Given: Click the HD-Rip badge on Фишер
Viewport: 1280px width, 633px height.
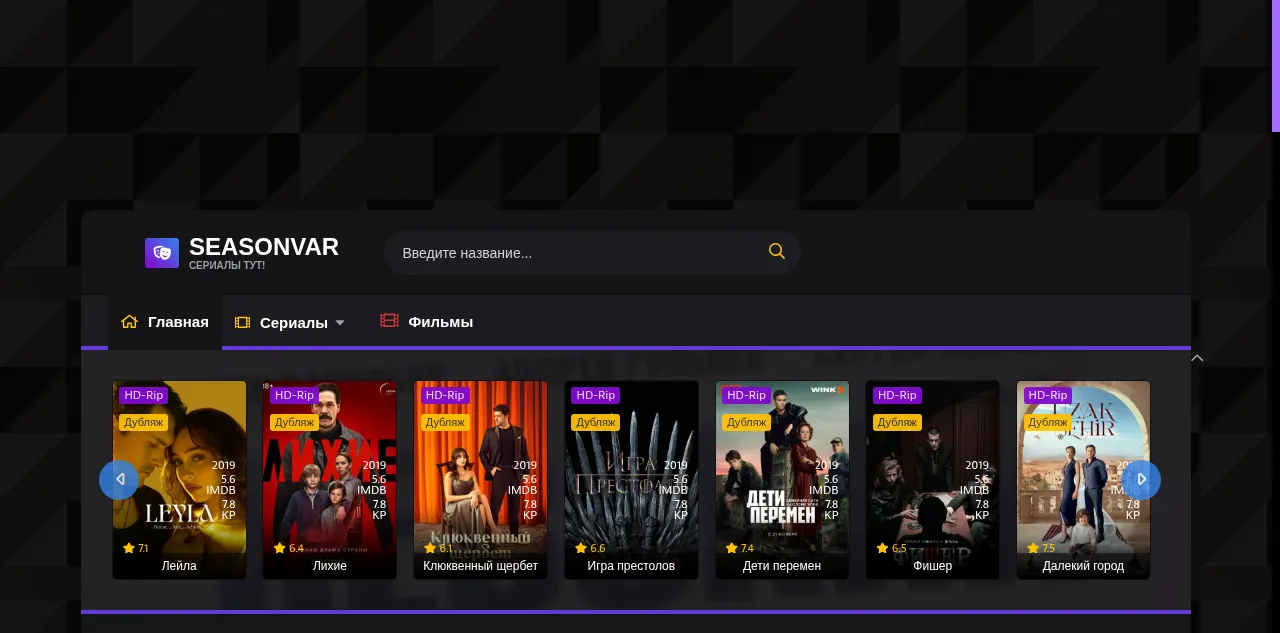Looking at the screenshot, I should [897, 395].
